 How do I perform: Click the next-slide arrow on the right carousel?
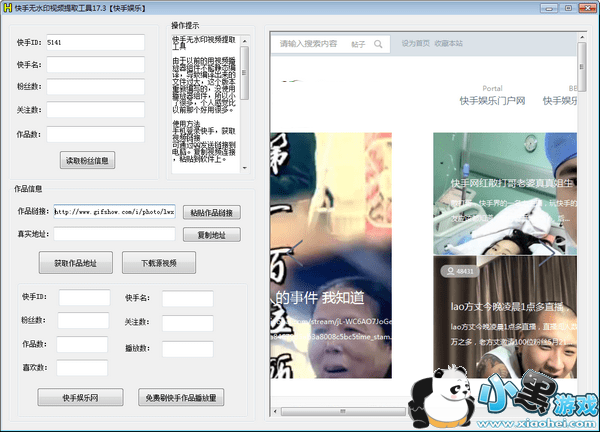coord(547,253)
